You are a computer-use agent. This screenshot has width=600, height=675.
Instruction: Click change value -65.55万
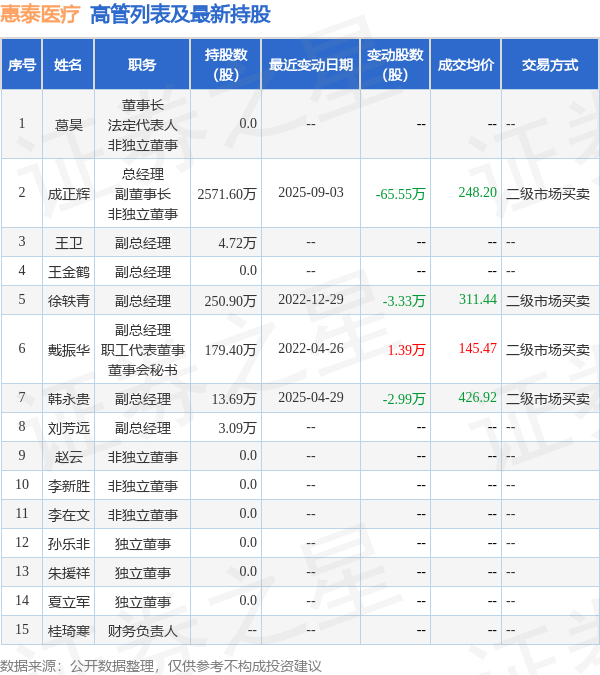pos(400,194)
